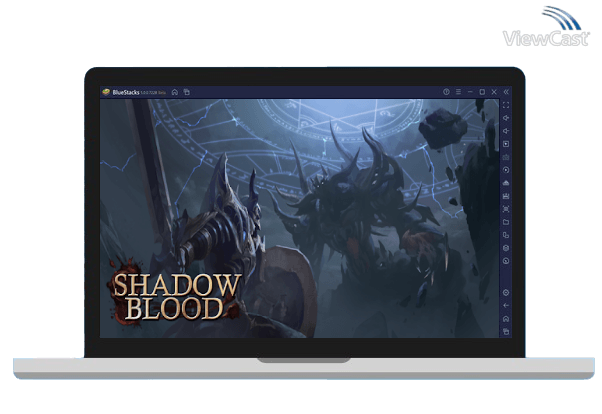
Task: Open the macro recorder icon in sidebar
Action: [x=506, y=196]
